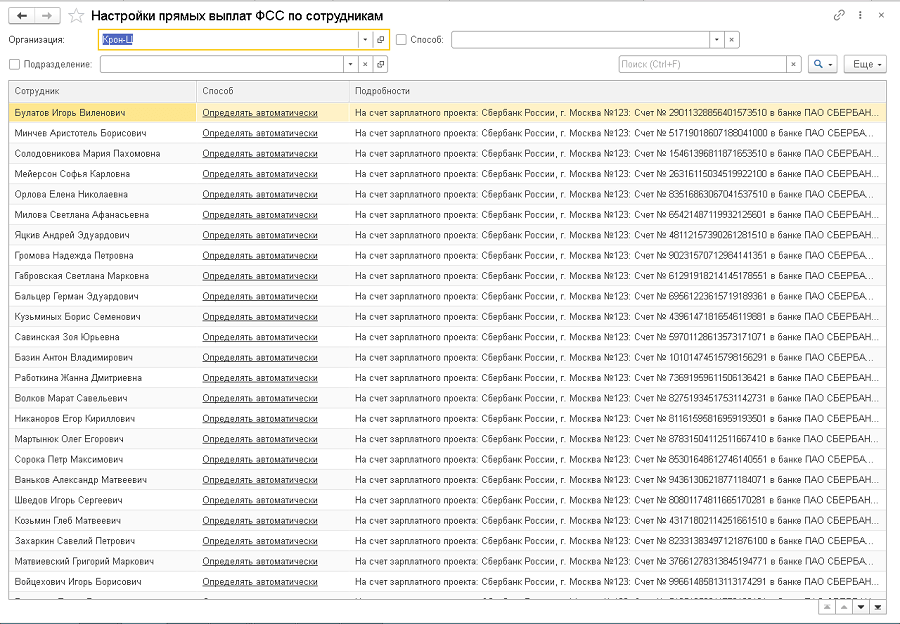Enable the Подразделение filter checkbox

pyautogui.click(x=14, y=64)
